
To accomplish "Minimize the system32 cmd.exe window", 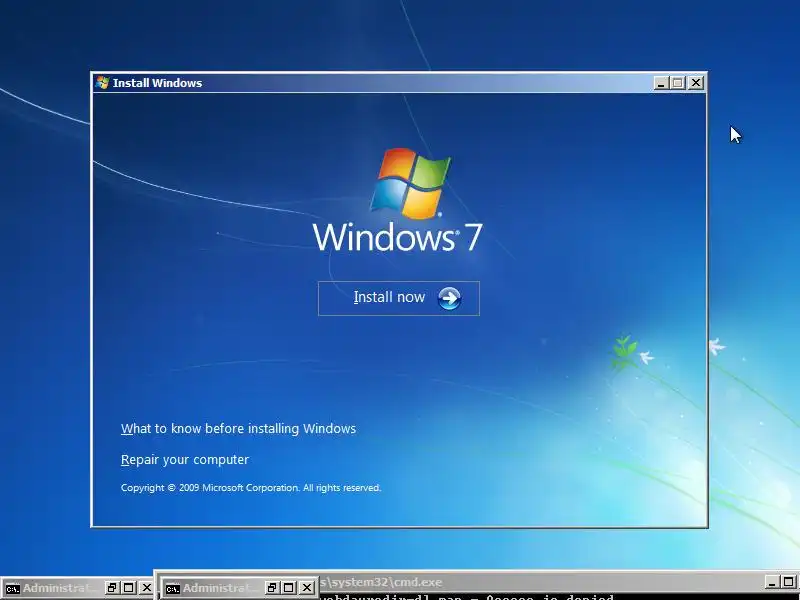I will [772, 582].
